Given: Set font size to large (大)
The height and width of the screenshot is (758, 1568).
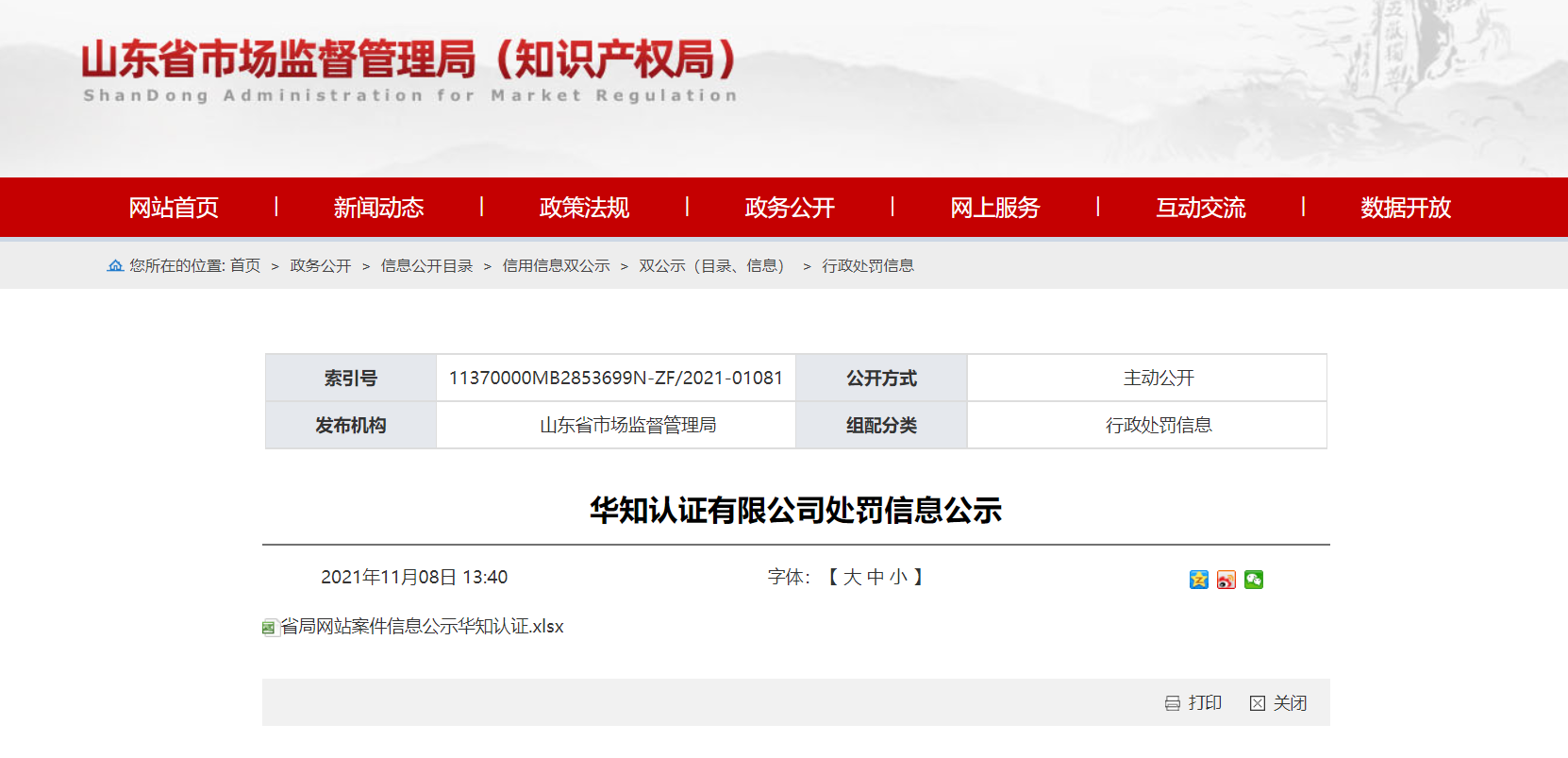Looking at the screenshot, I should pyautogui.click(x=852, y=577).
